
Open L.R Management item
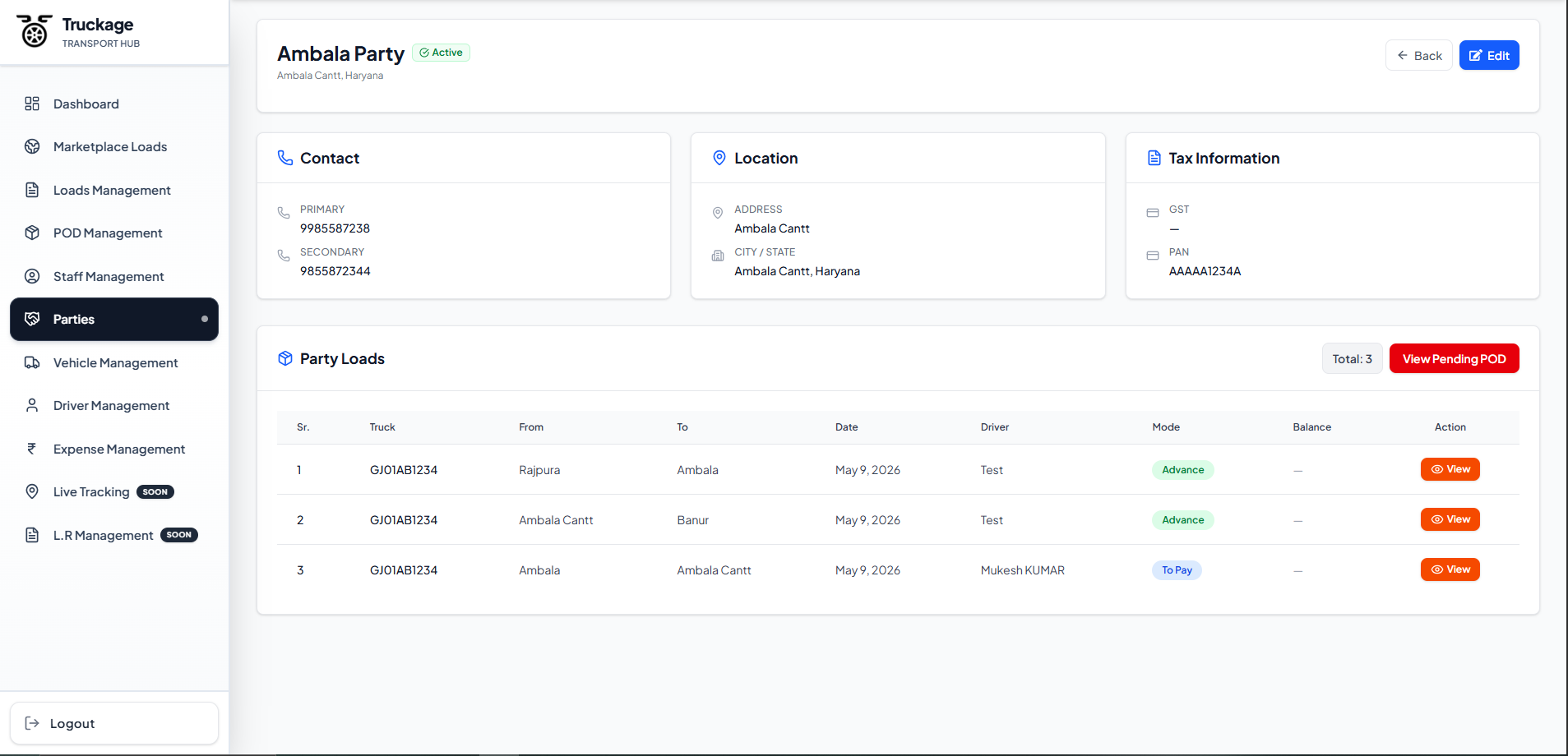[x=114, y=535]
